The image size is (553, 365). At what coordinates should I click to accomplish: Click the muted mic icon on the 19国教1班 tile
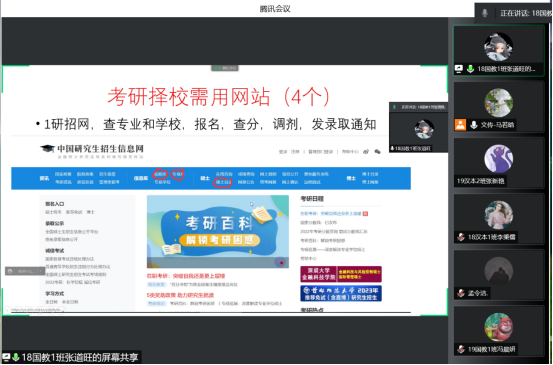click(x=461, y=349)
